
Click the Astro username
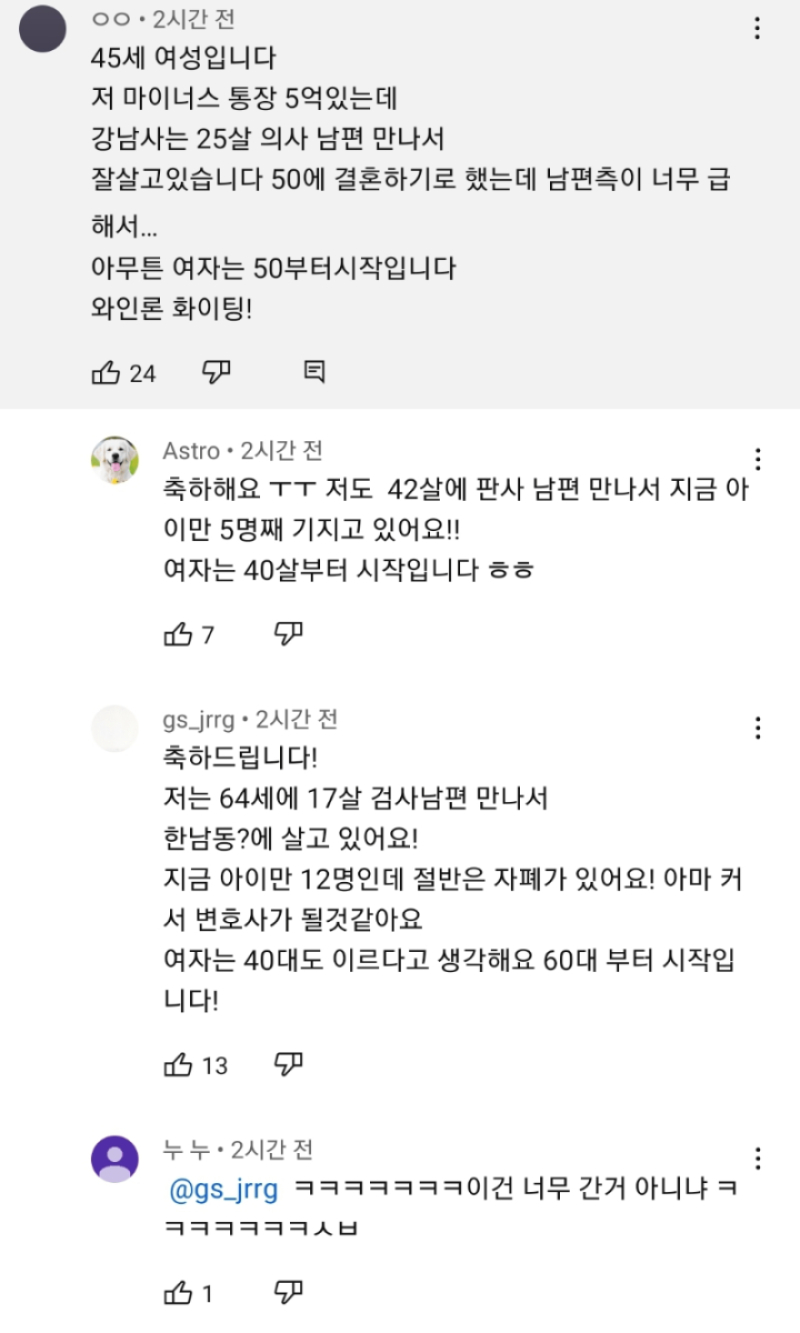pos(191,451)
